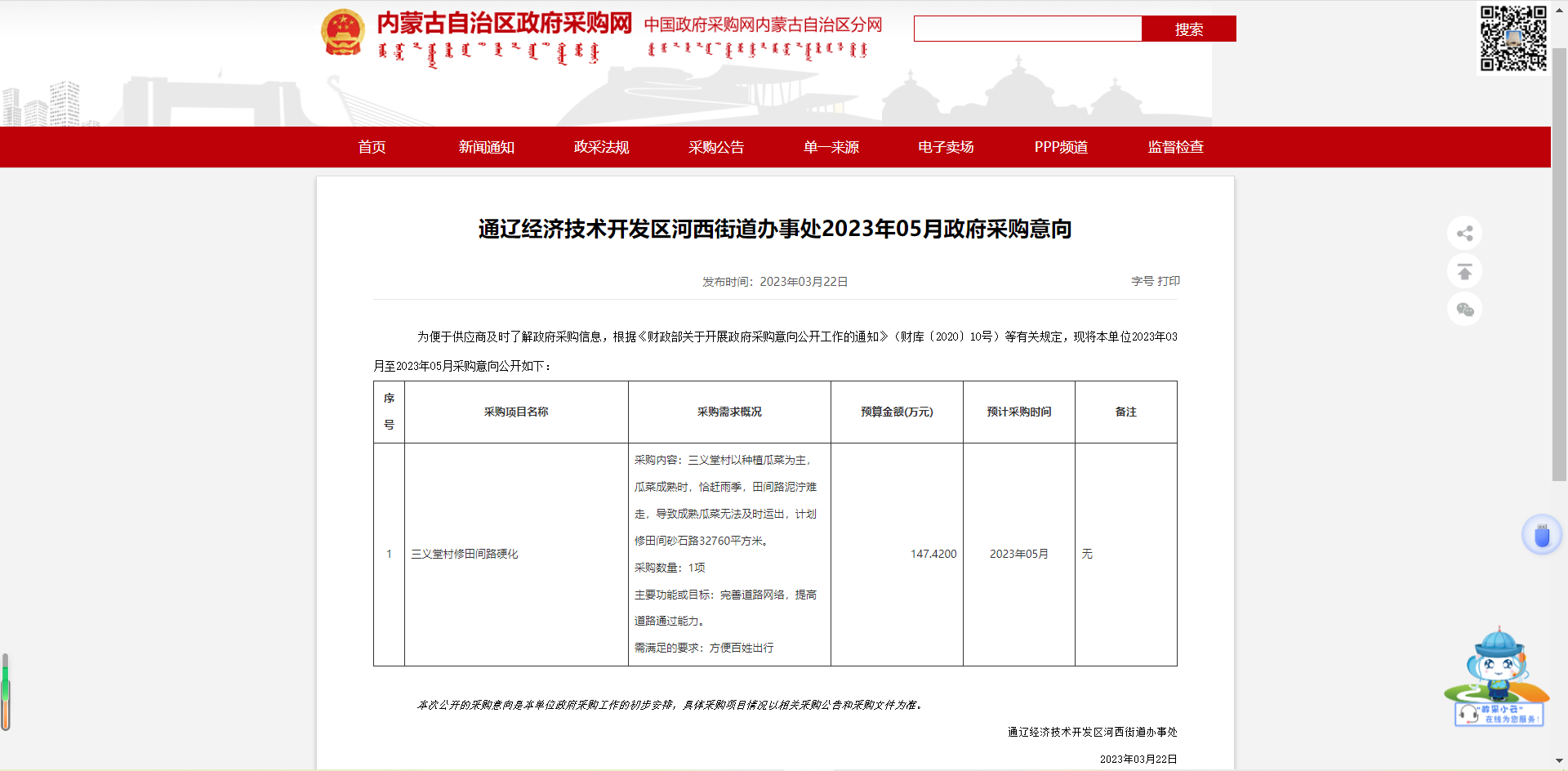Switch to the PPP频道 section
Image resolution: width=1568 pixels, height=771 pixels.
(x=1061, y=147)
